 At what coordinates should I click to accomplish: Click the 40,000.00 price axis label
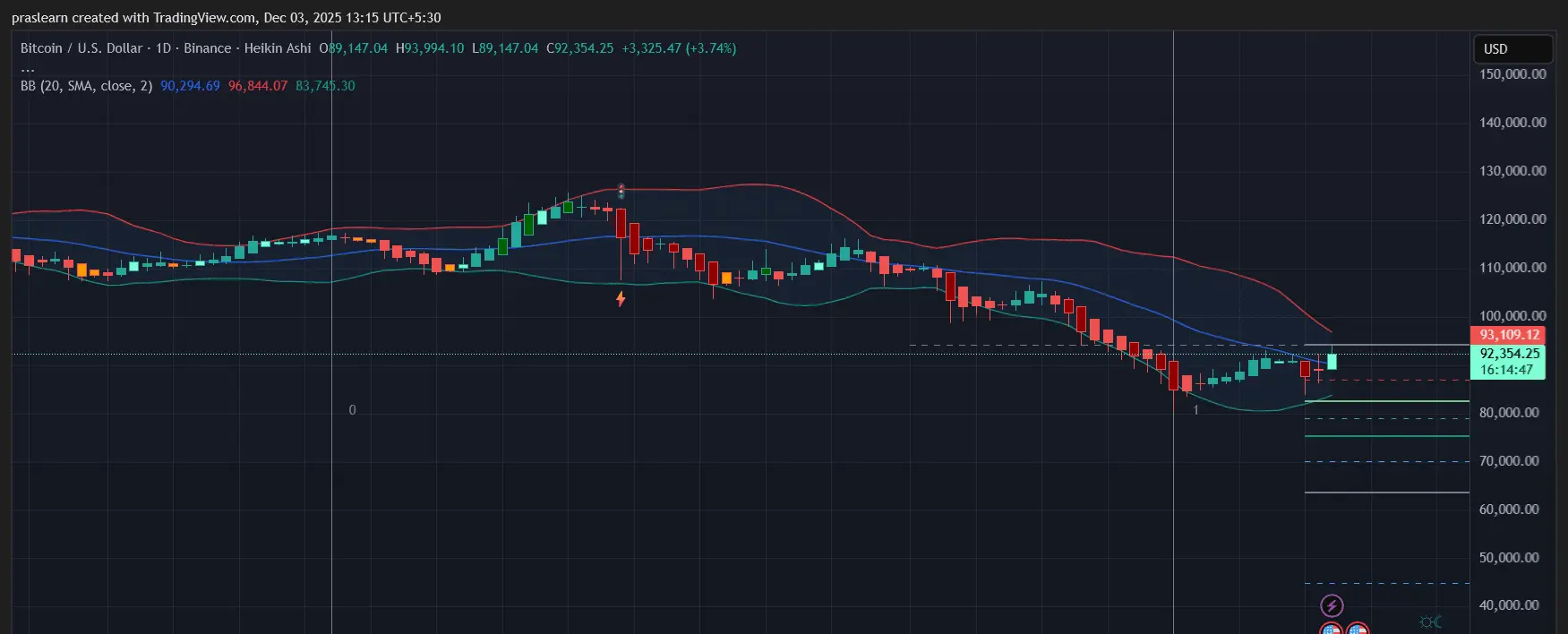(1509, 605)
